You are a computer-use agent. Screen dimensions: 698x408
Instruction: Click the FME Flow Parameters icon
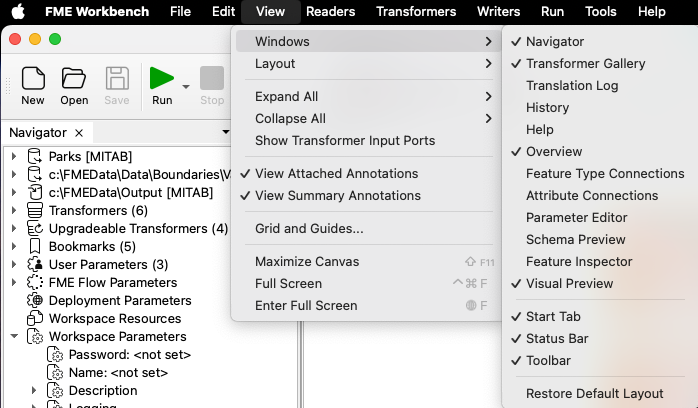point(35,283)
